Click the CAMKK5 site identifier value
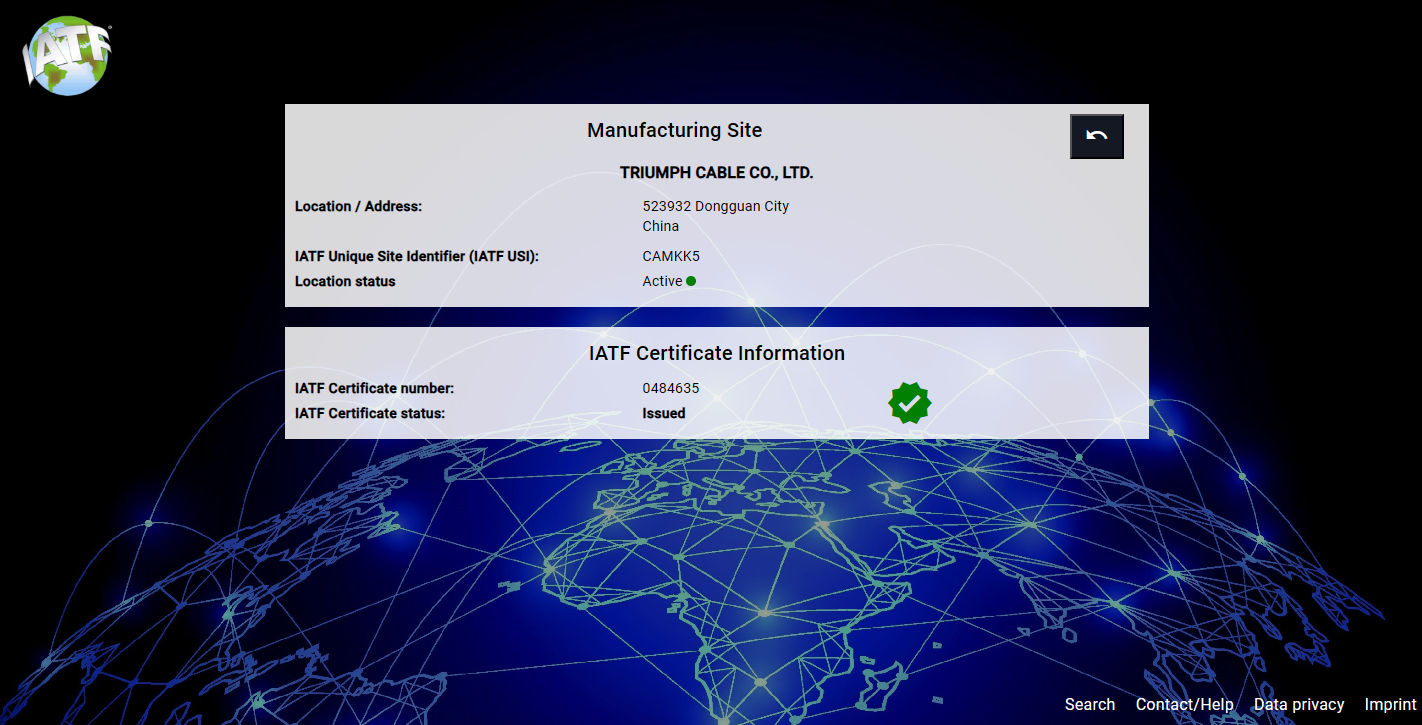The image size is (1422, 725). (670, 256)
